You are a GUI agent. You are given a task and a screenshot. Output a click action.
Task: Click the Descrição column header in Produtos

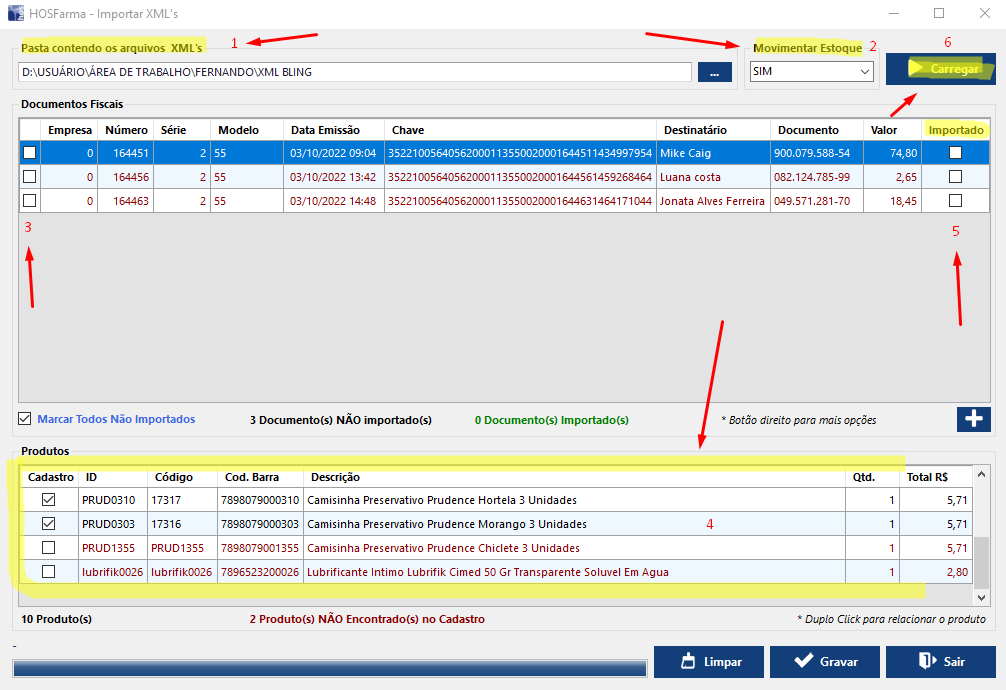pos(574,477)
